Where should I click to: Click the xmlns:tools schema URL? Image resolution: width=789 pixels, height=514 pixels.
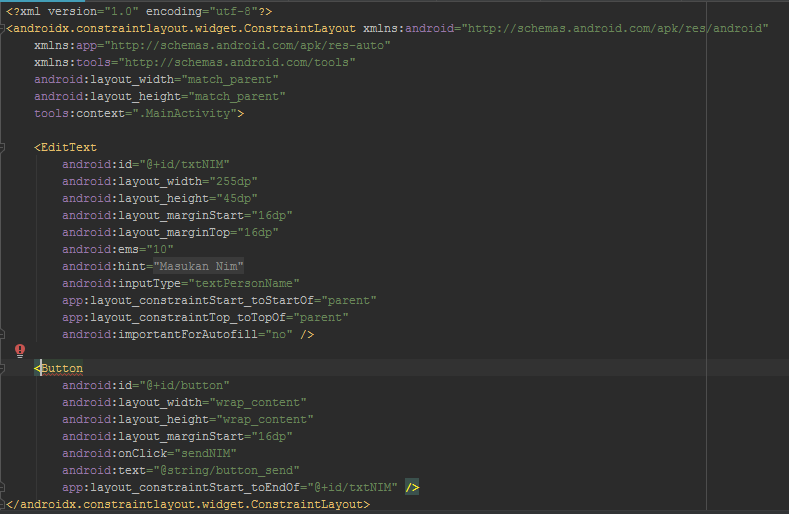point(236,62)
